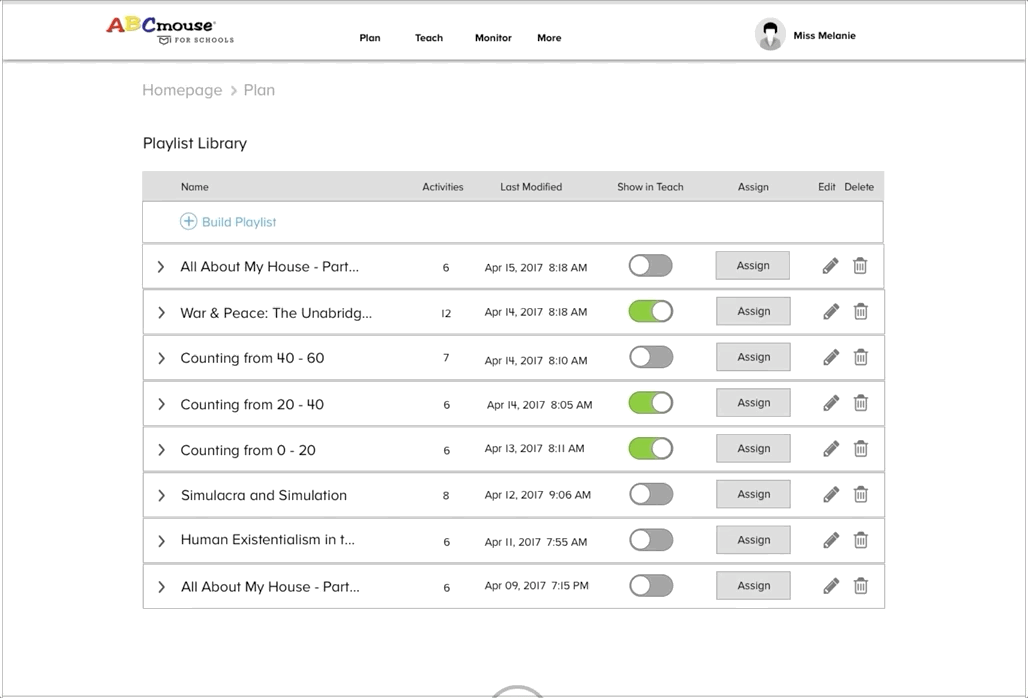Delete the War & Peace playlist via trash icon
The height and width of the screenshot is (698, 1028).
click(x=860, y=311)
